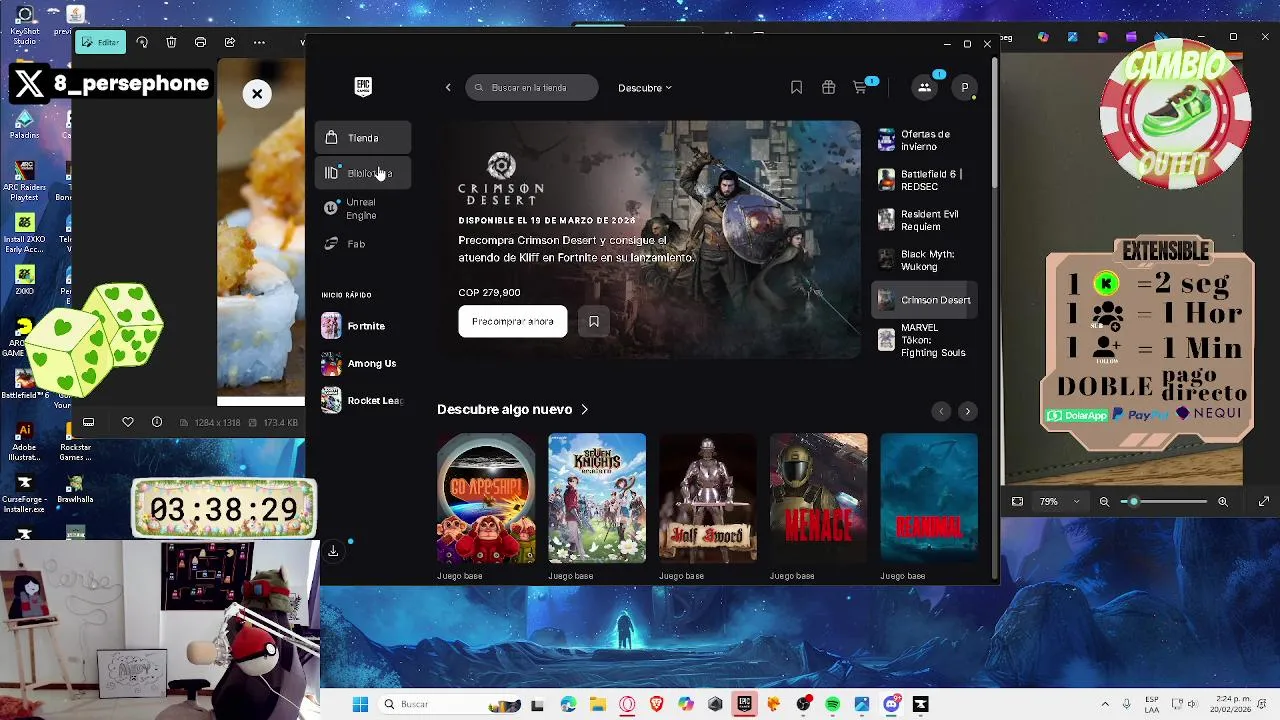
Task: Open the wishlist bookmark icon in the top bar
Action: (x=796, y=88)
